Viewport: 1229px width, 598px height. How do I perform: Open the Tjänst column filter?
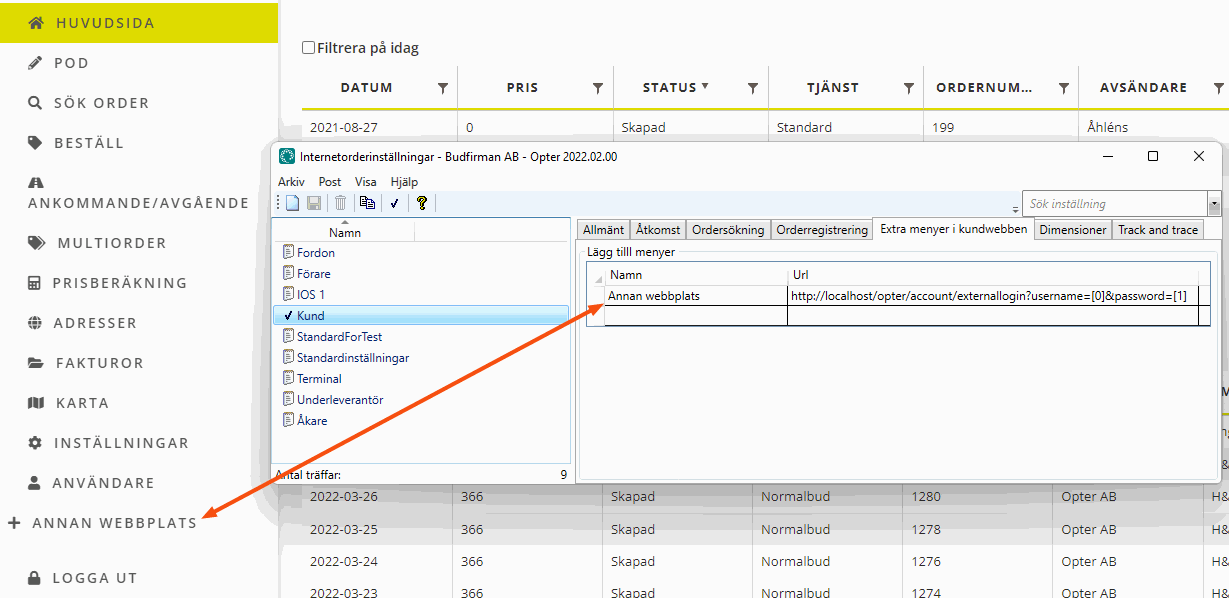tap(908, 88)
